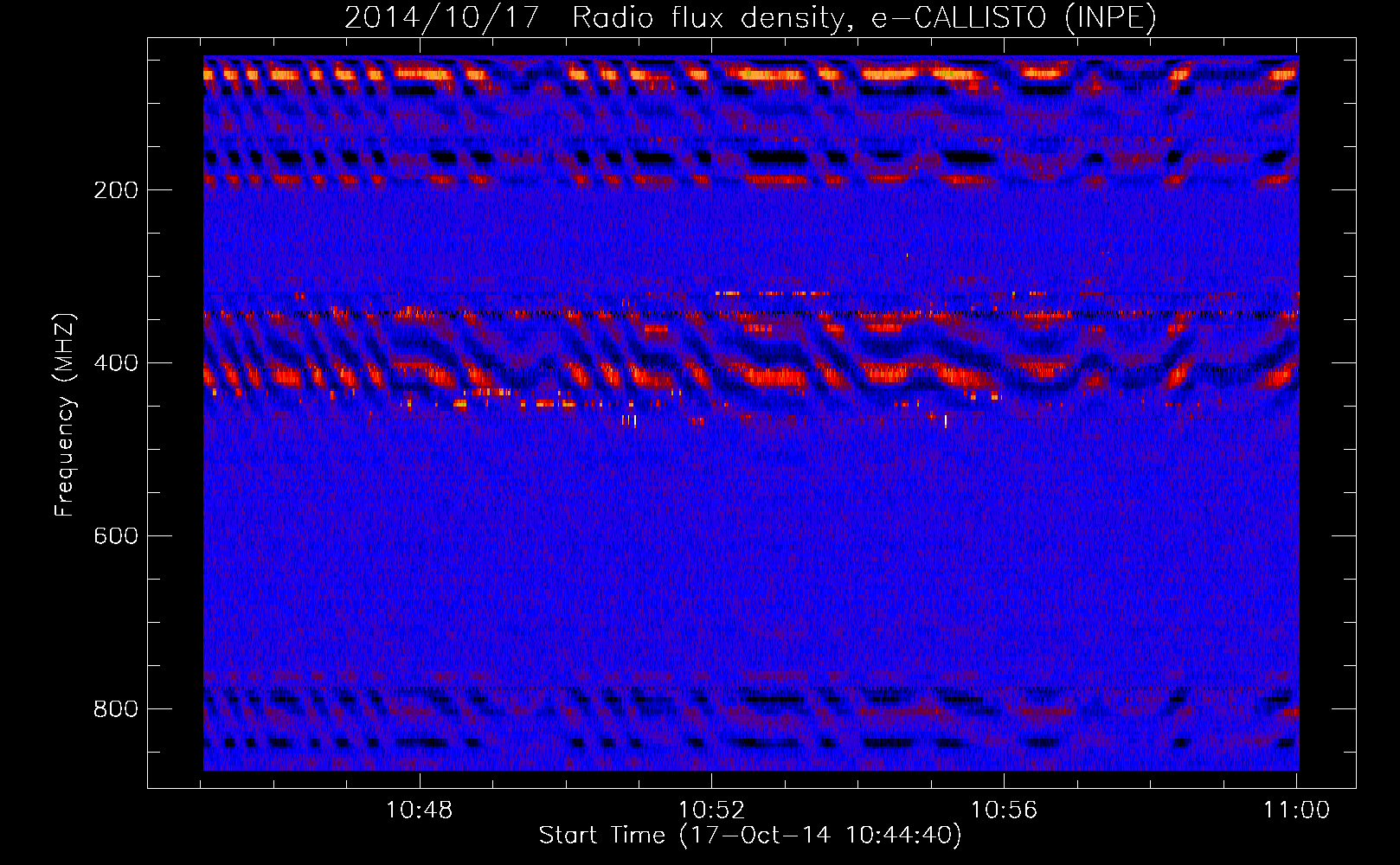The image size is (1400, 865).
Task: Click the 800 tick label on frequency axis
Action: pyautogui.click(x=116, y=709)
